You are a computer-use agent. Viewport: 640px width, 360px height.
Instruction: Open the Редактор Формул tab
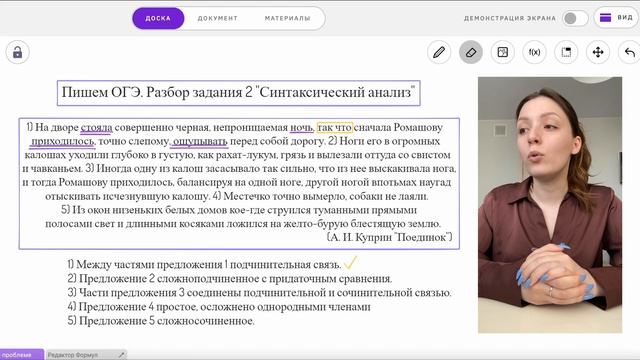(x=86, y=355)
